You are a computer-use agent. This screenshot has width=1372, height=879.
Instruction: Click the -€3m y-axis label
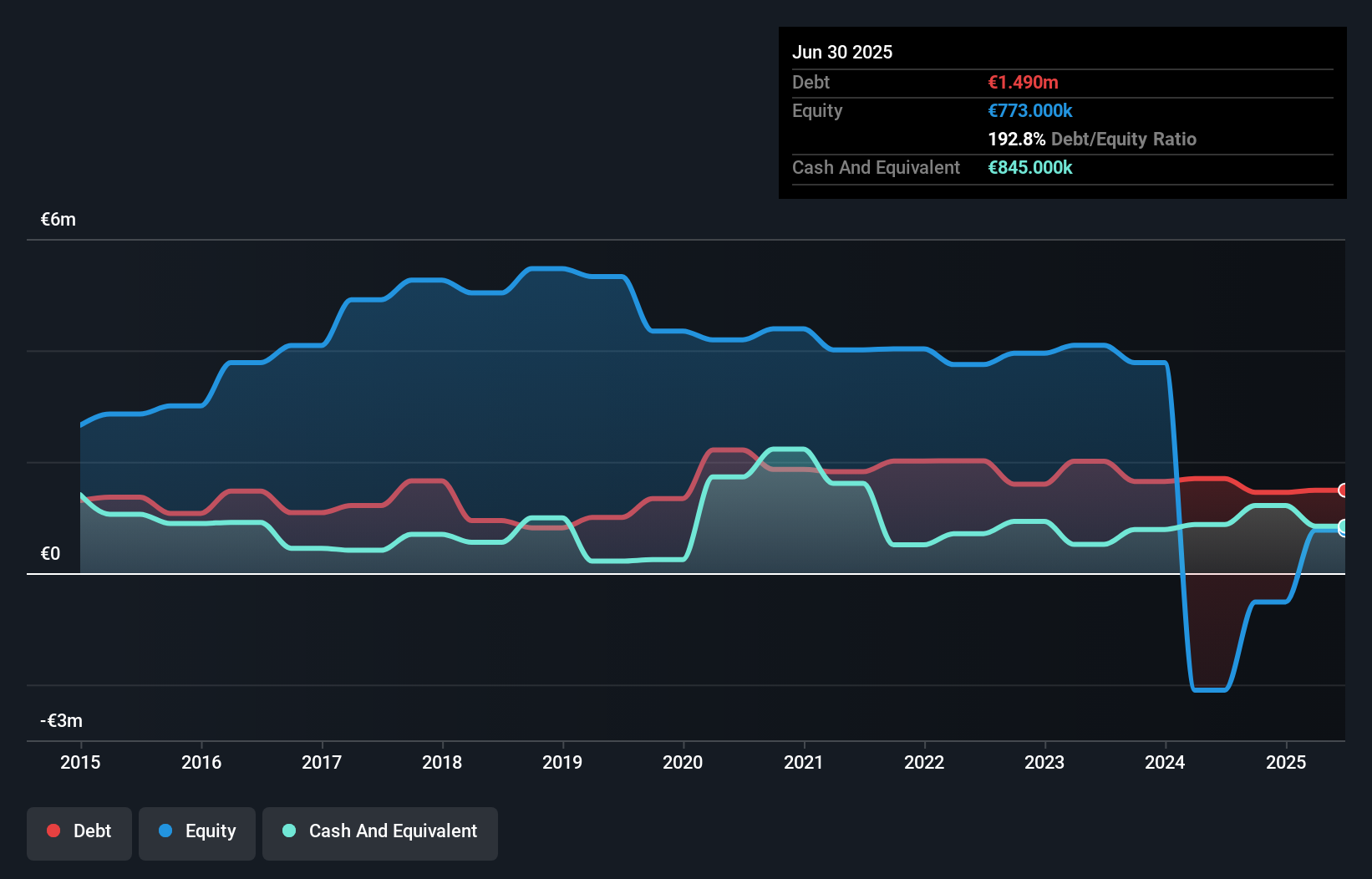(62, 720)
